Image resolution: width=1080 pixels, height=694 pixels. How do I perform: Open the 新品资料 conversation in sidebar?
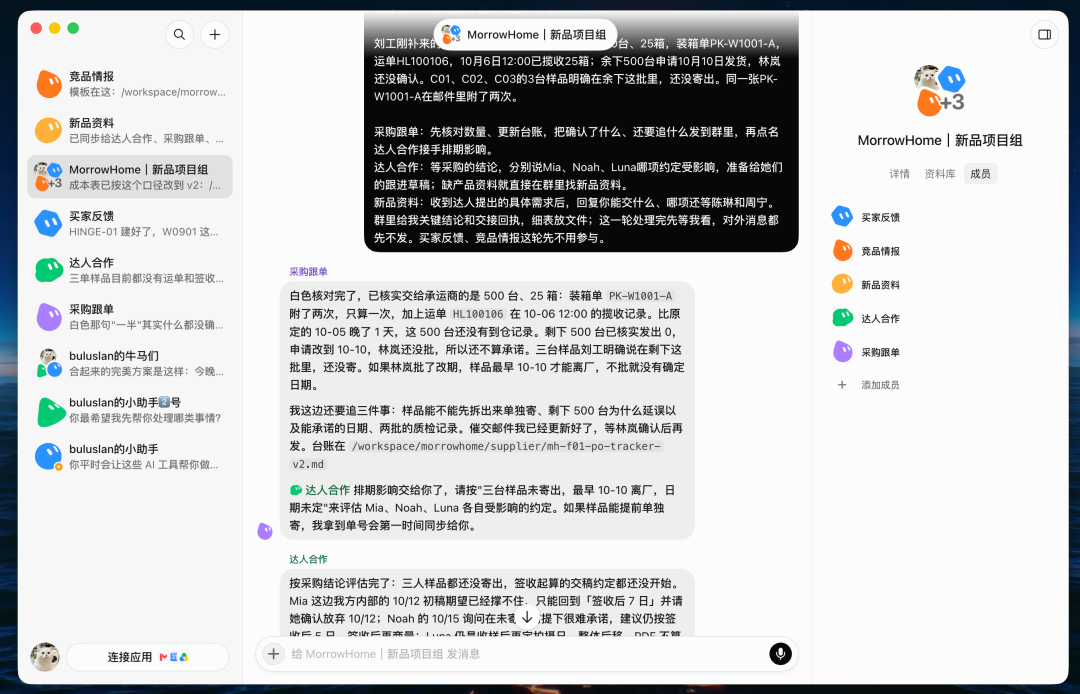(x=130, y=130)
